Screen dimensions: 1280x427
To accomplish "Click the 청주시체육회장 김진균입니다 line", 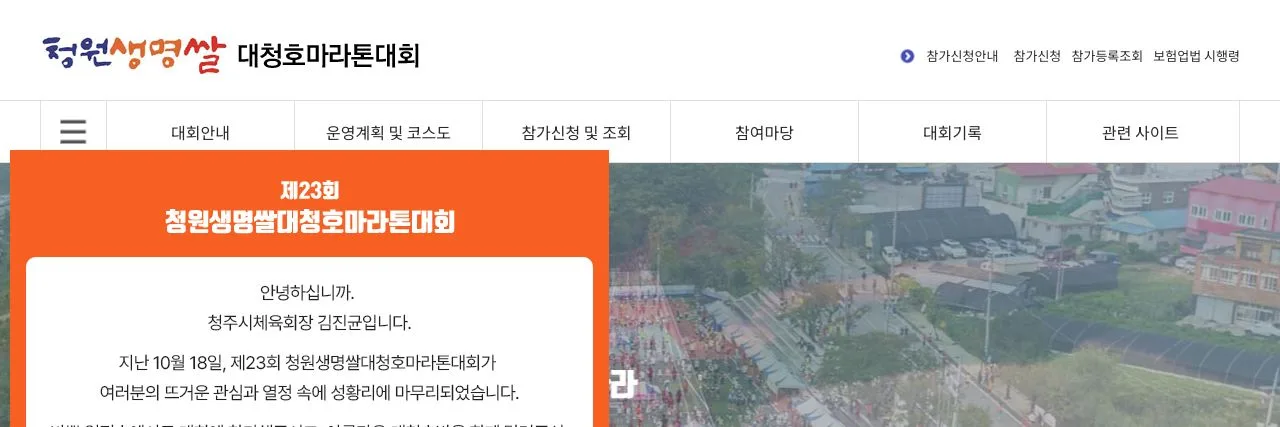I will 309,323.
